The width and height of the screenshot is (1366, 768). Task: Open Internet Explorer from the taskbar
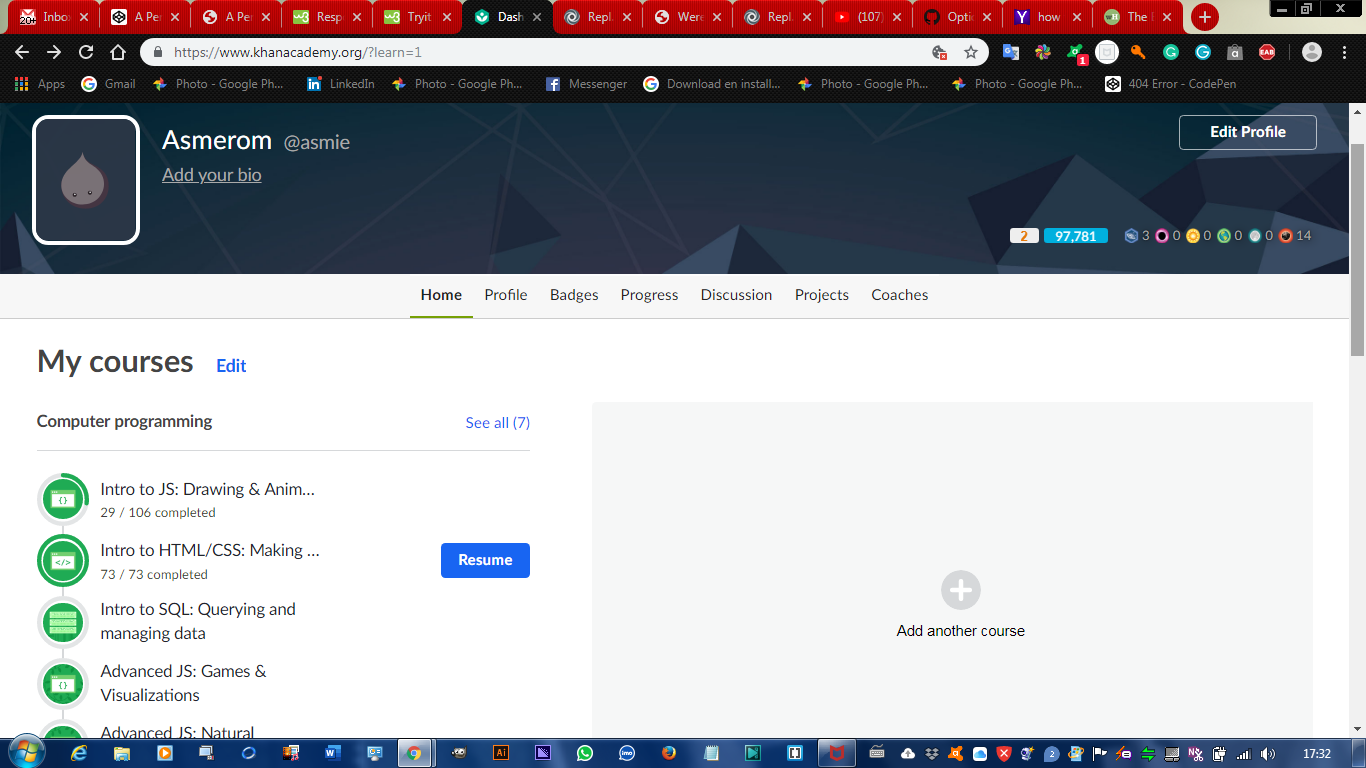click(79, 753)
